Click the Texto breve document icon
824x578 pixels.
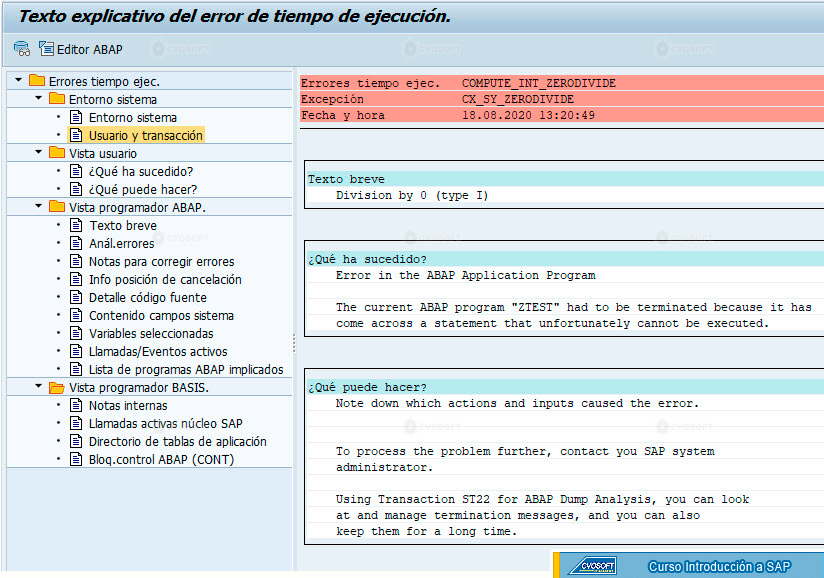click(76, 225)
